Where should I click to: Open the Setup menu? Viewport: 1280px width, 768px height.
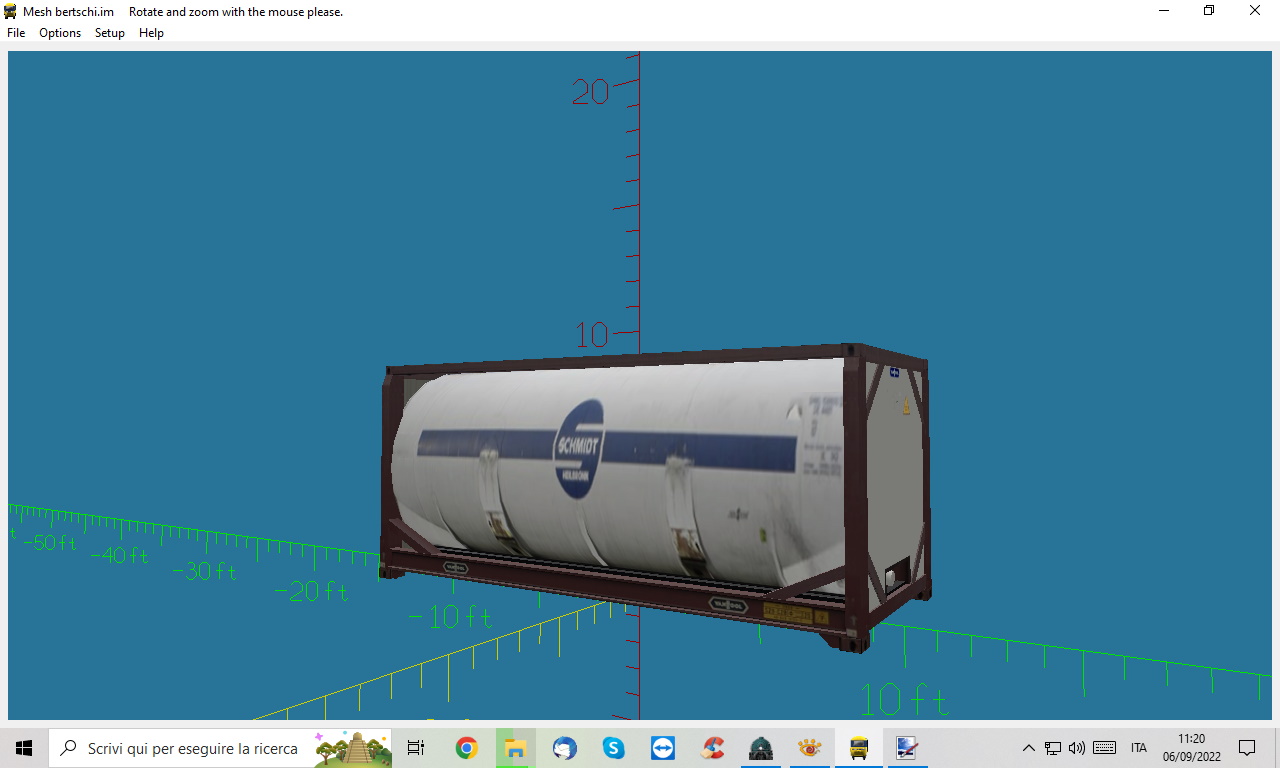(110, 33)
